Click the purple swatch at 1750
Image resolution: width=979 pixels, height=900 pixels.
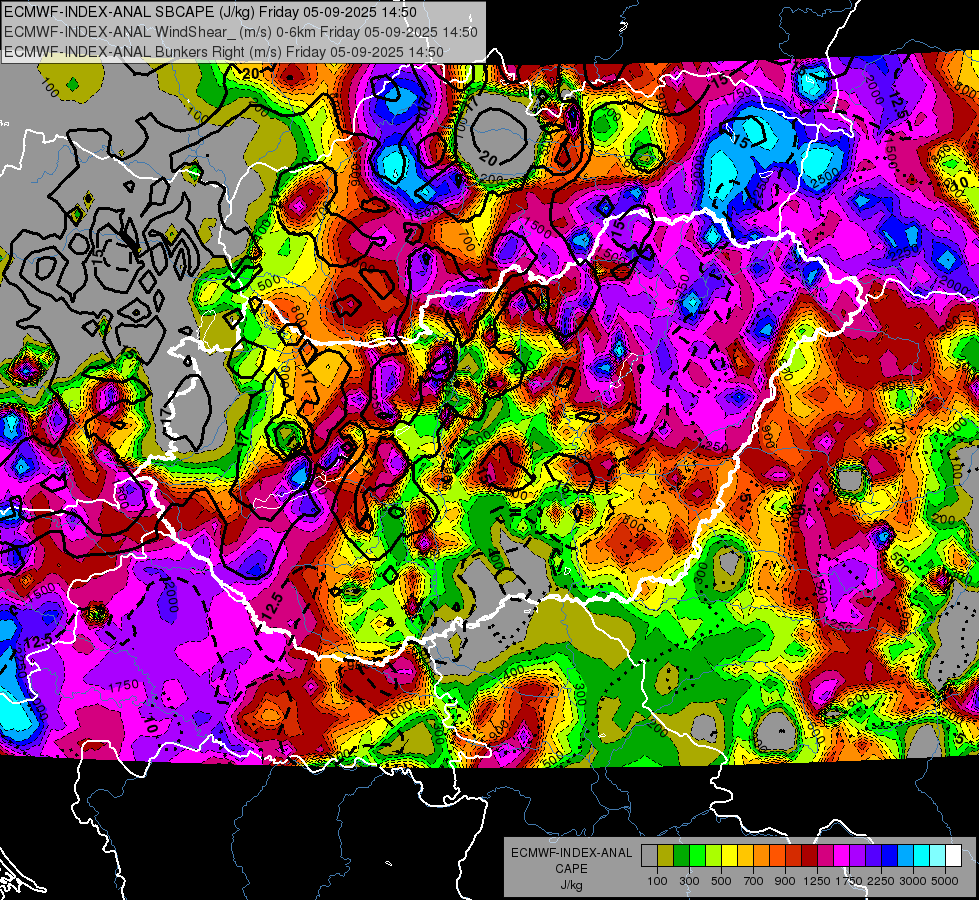point(858,855)
